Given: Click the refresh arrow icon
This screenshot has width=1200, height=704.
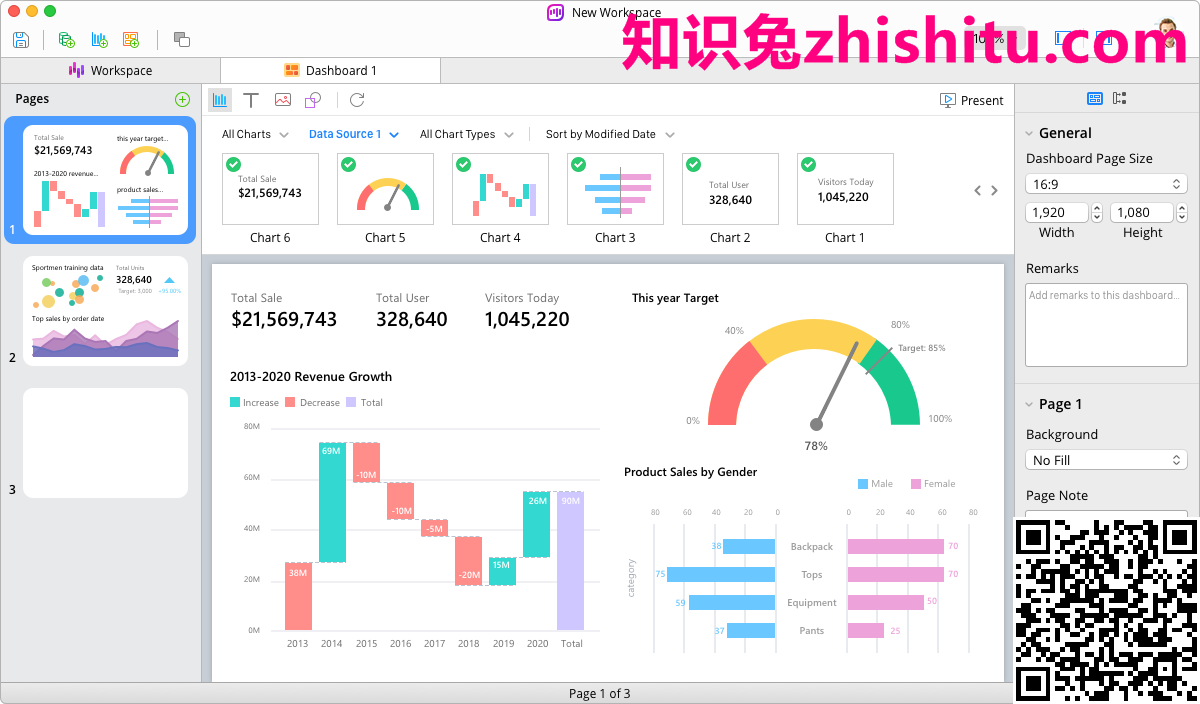Looking at the screenshot, I should coord(357,100).
